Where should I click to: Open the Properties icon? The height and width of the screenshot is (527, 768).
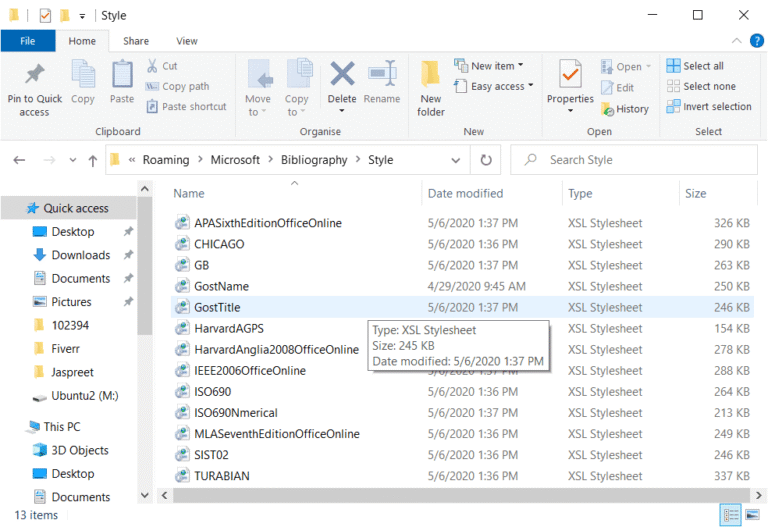pyautogui.click(x=570, y=74)
